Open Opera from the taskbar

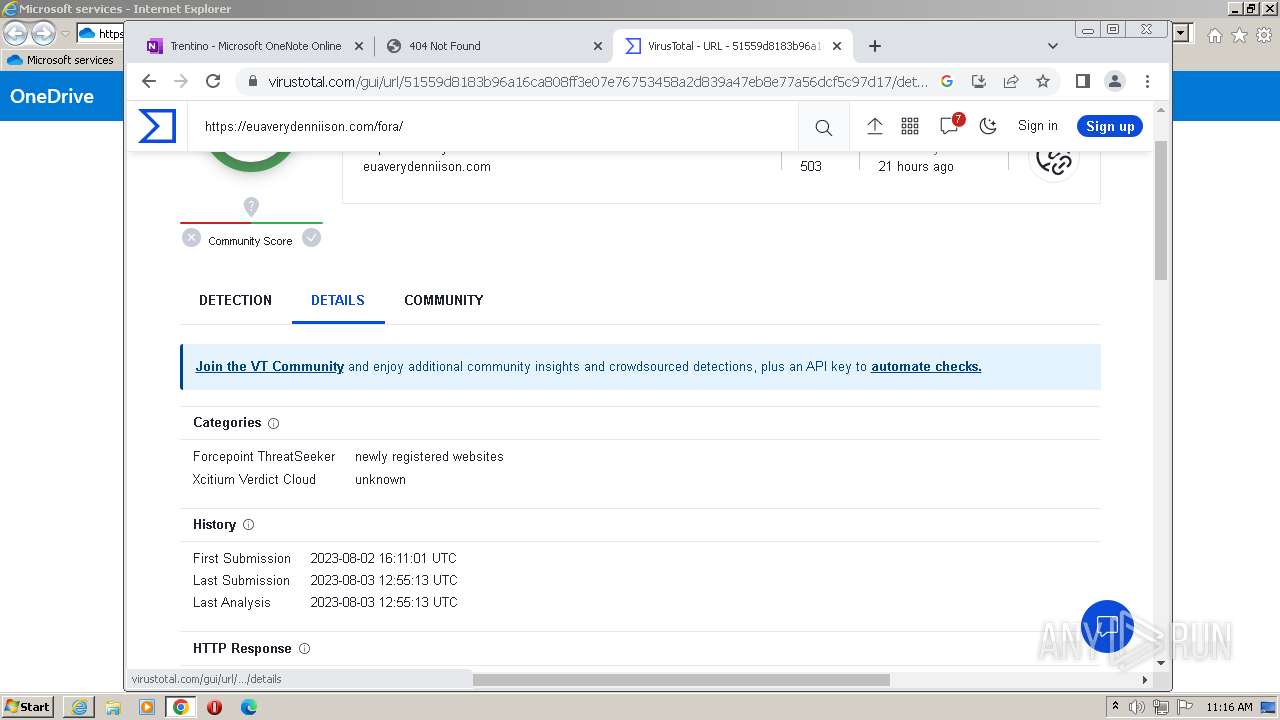tap(215, 707)
